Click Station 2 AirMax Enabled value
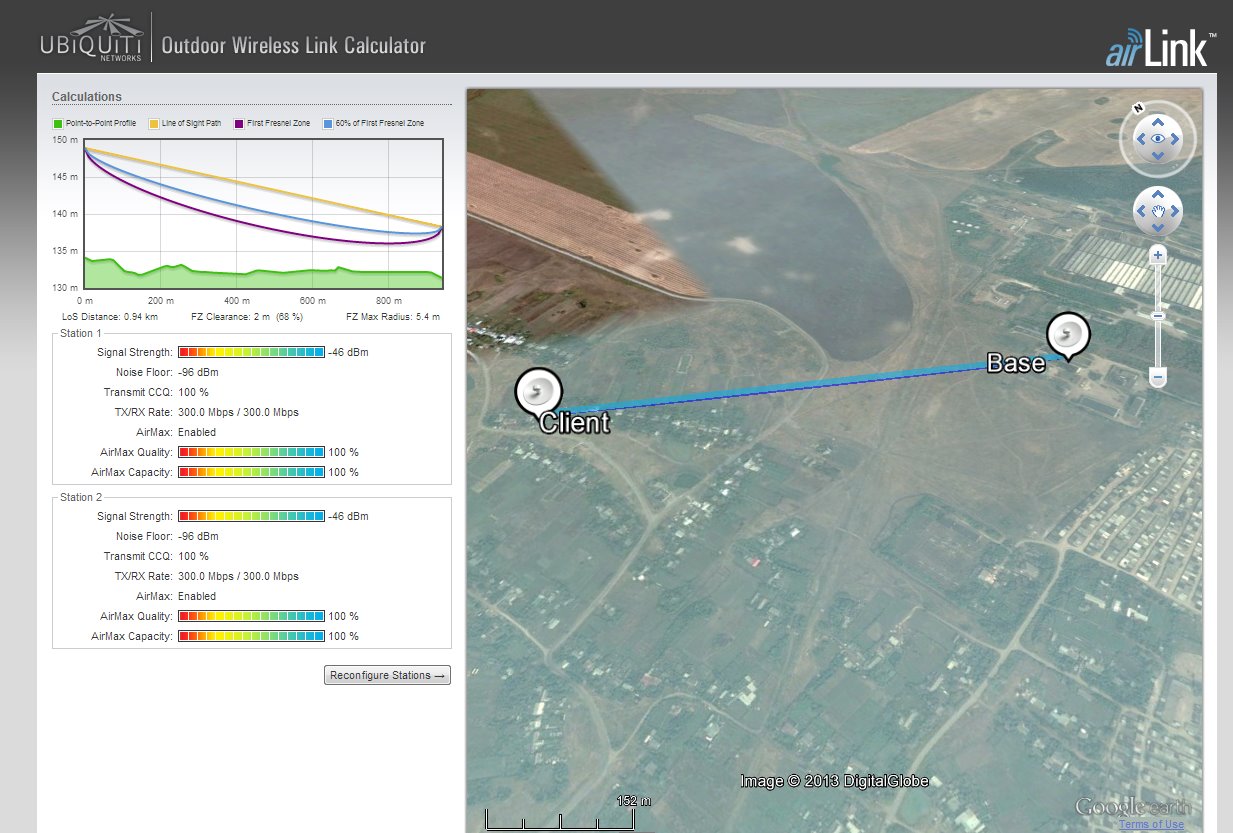The image size is (1233, 833). pos(197,596)
